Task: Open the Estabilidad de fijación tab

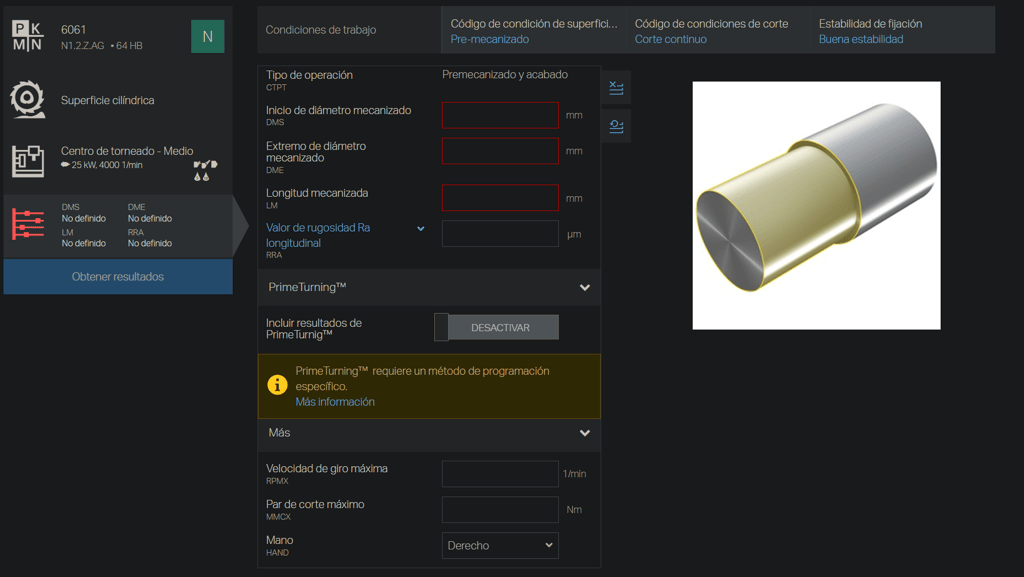Action: coord(903,31)
